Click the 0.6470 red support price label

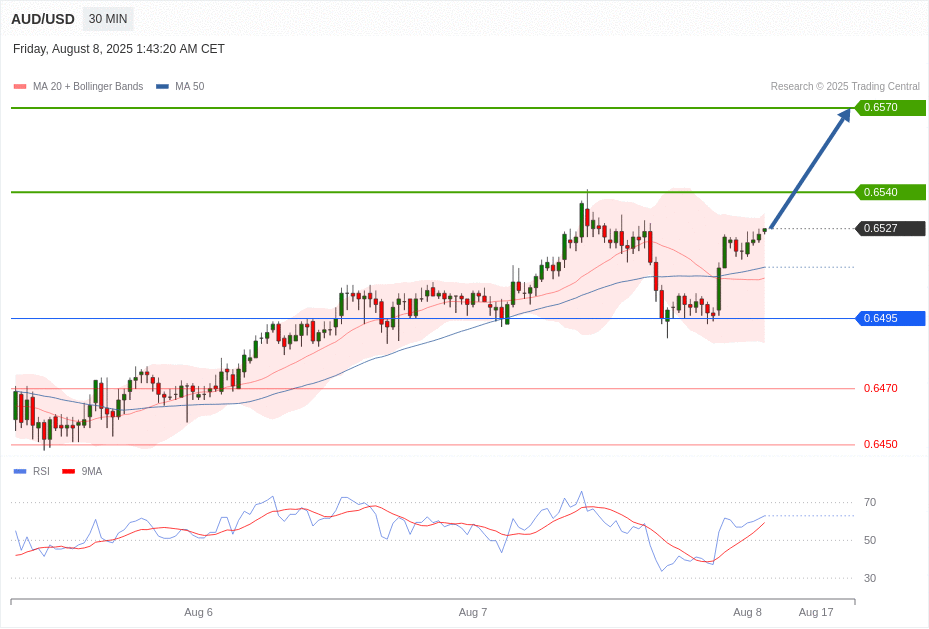(x=880, y=389)
